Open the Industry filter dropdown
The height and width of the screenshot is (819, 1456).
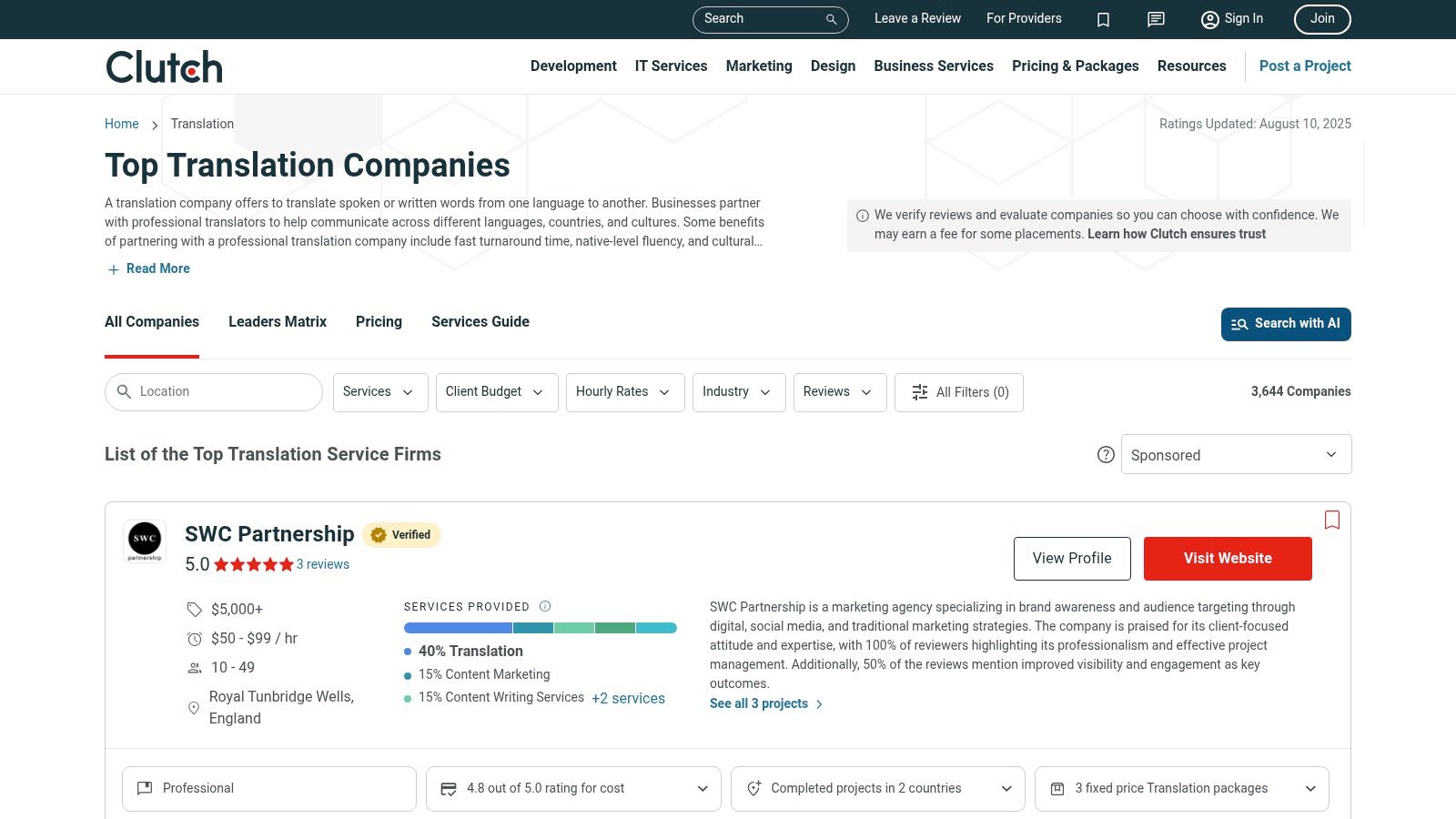pos(739,392)
